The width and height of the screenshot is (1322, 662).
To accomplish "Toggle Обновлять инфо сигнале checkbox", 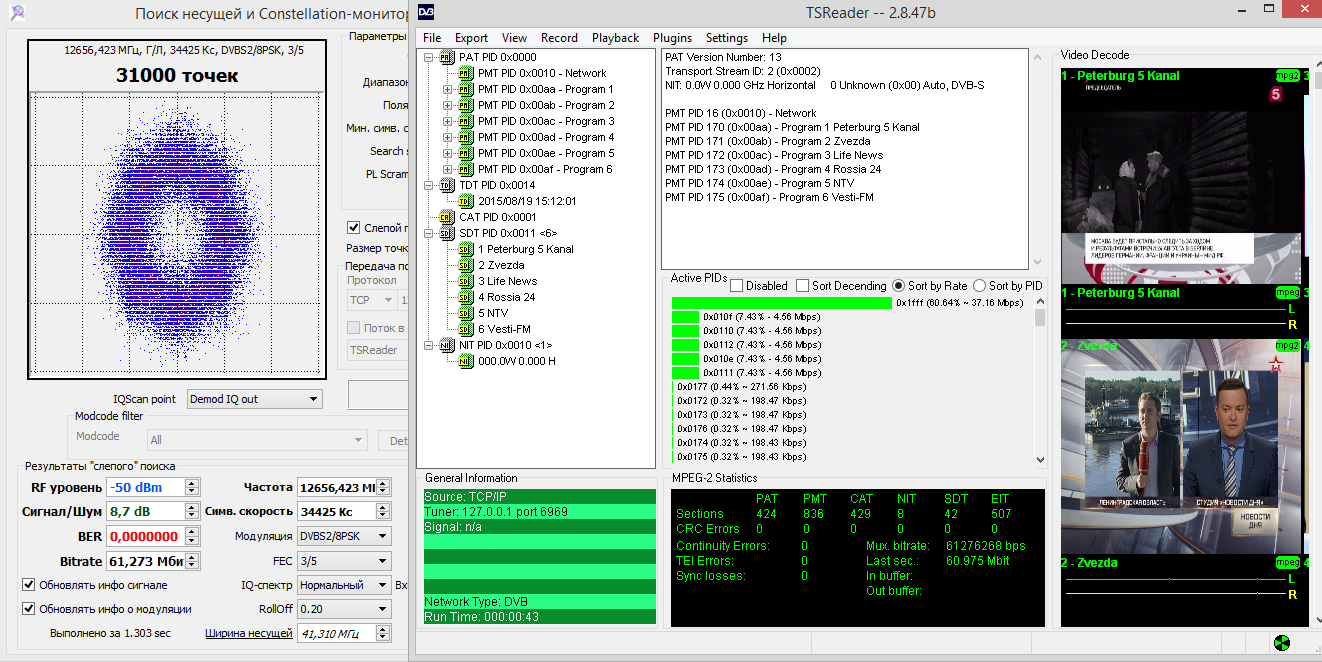I will [x=28, y=585].
